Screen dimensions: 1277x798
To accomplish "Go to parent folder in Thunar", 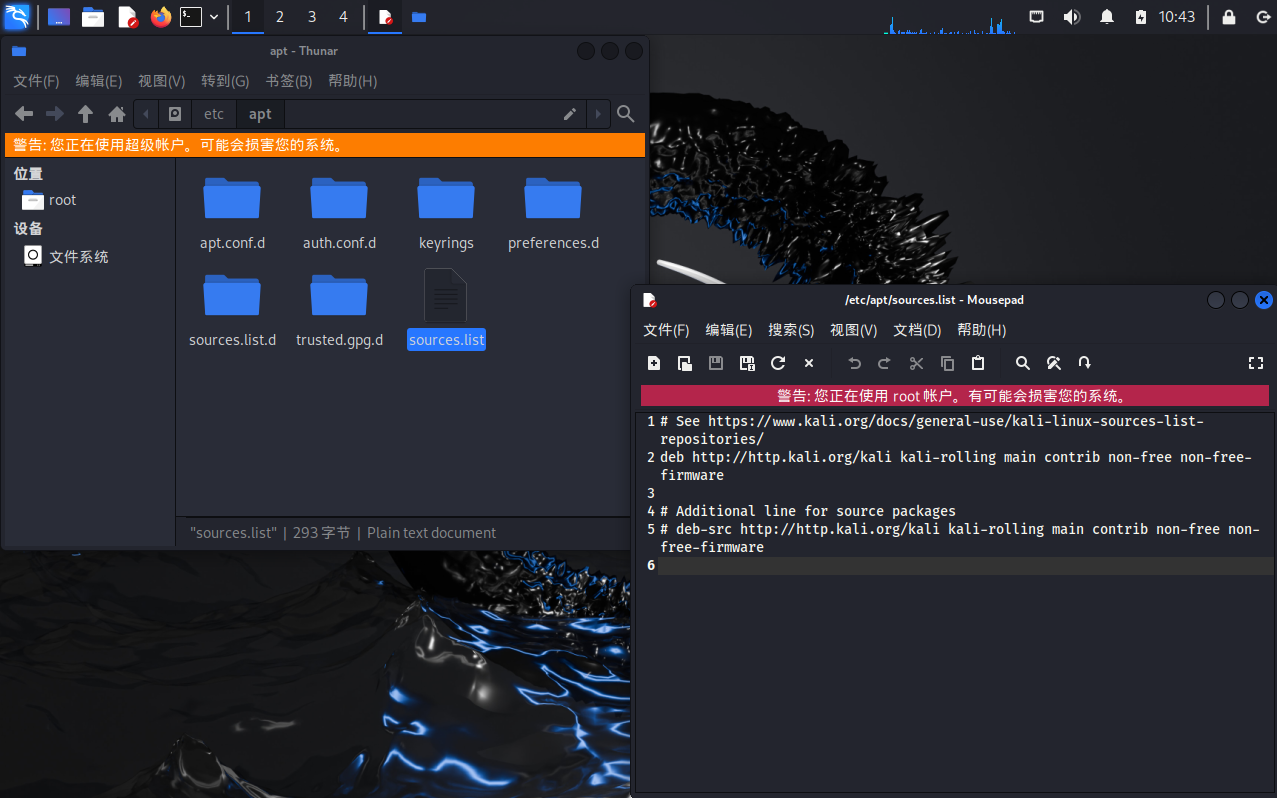I will tap(86, 114).
